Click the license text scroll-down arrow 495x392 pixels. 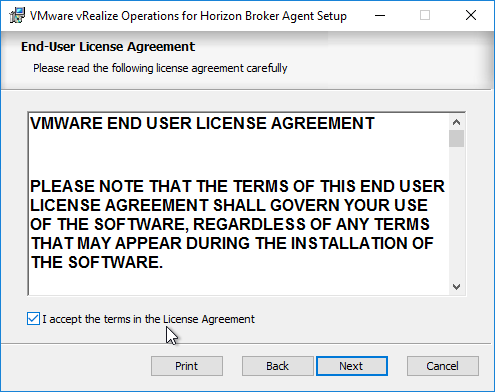pyautogui.click(x=456, y=286)
